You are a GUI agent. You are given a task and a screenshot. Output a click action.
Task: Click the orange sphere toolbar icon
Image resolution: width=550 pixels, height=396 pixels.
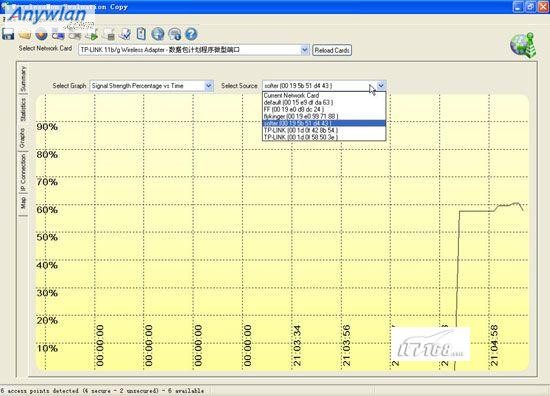tap(41, 34)
